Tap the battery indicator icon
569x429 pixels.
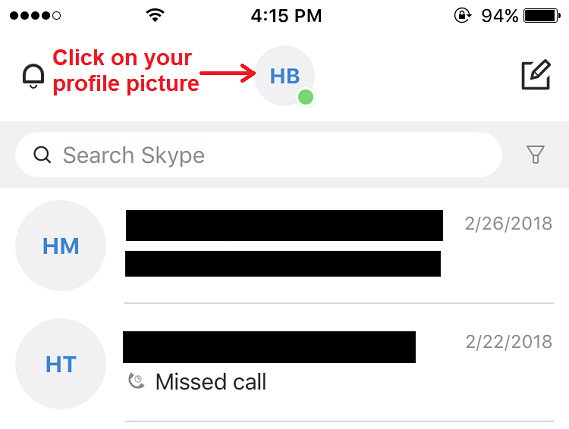542,16
